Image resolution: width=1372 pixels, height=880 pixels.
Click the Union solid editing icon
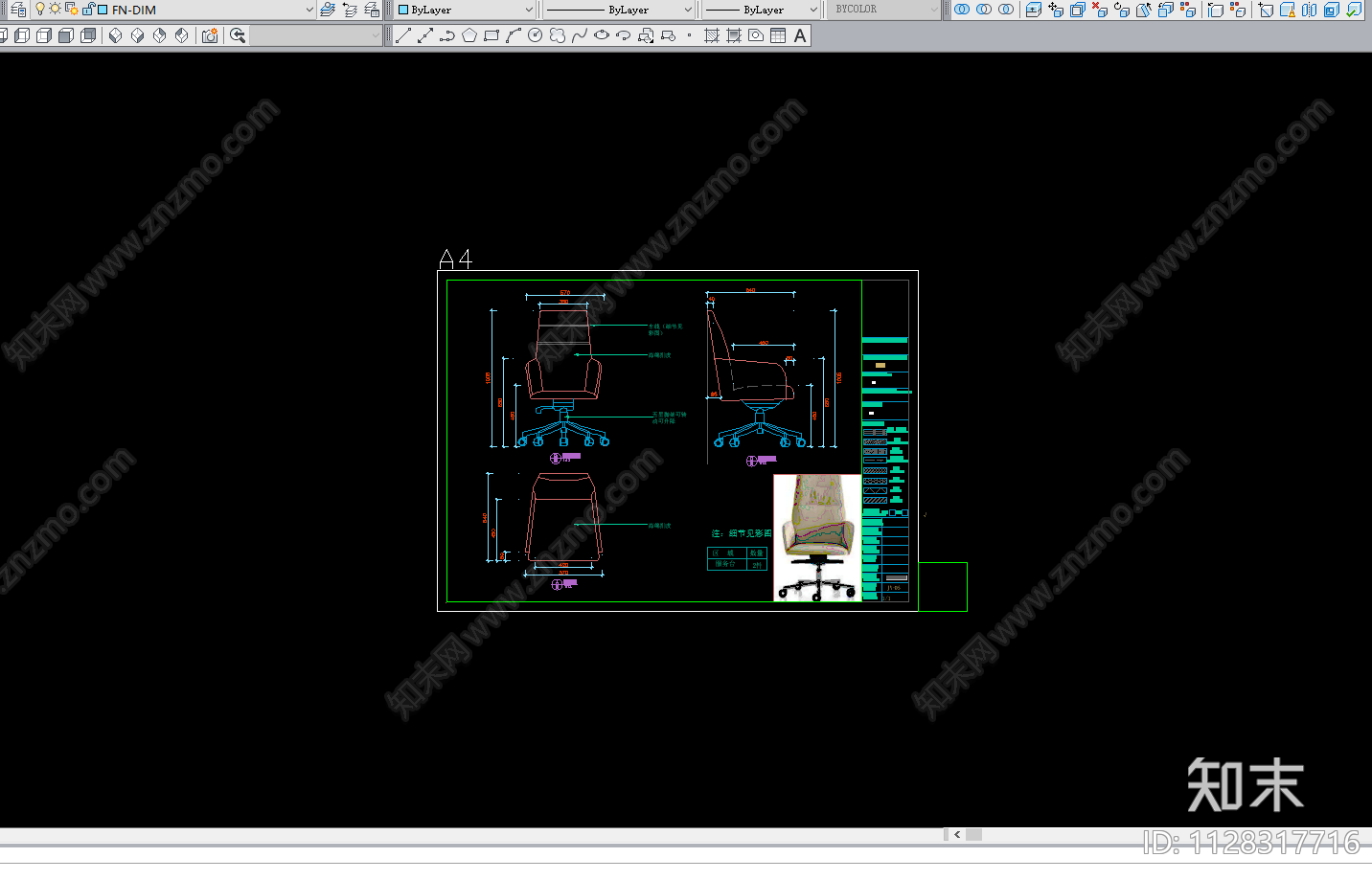[x=962, y=9]
